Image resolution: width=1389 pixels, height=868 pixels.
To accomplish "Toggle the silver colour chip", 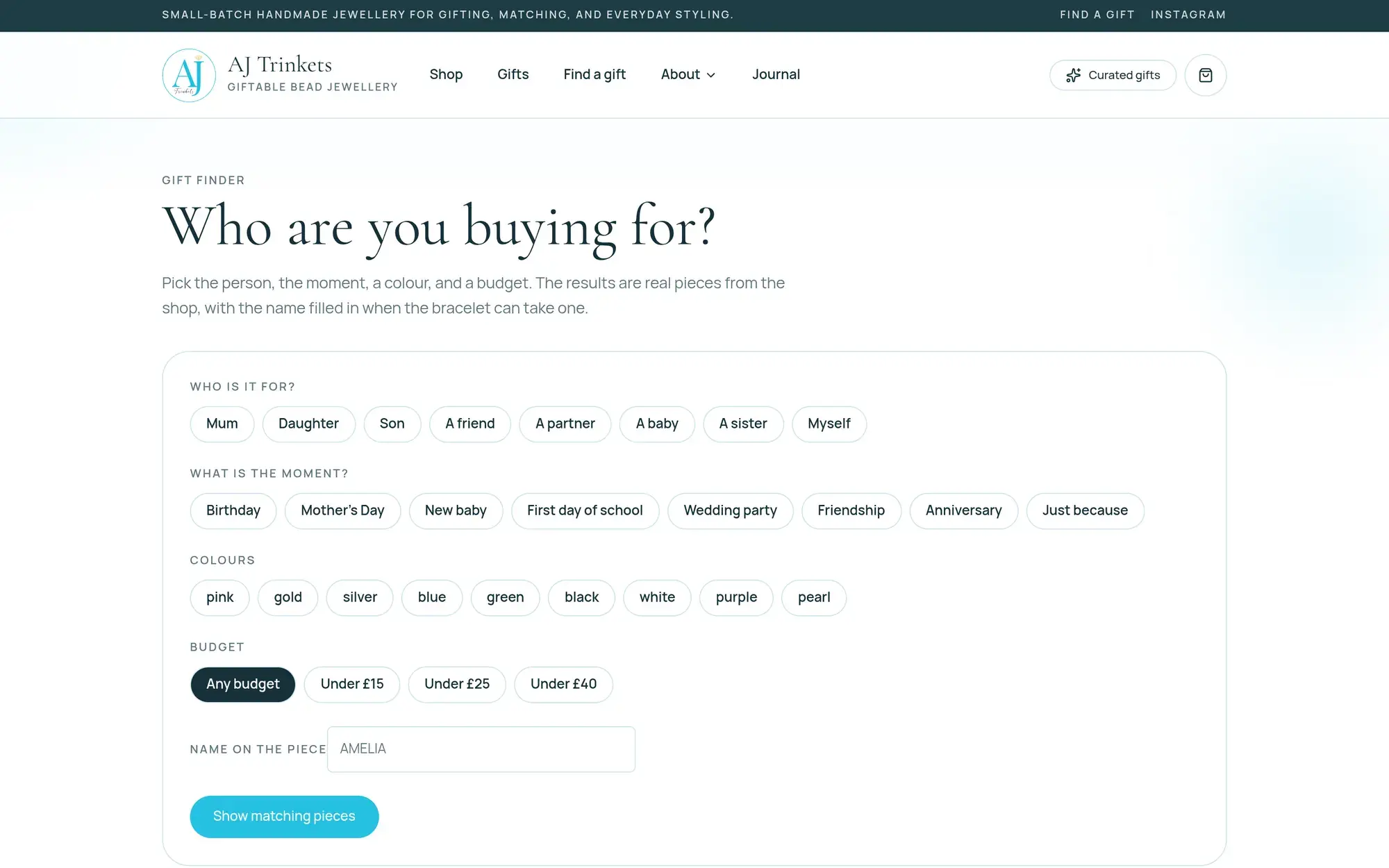I will (360, 597).
